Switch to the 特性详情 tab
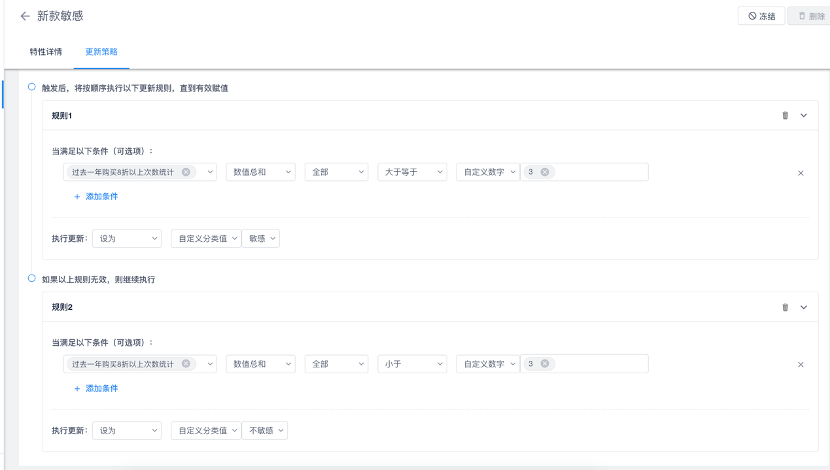Viewport: 830px width, 470px height. pos(46,51)
